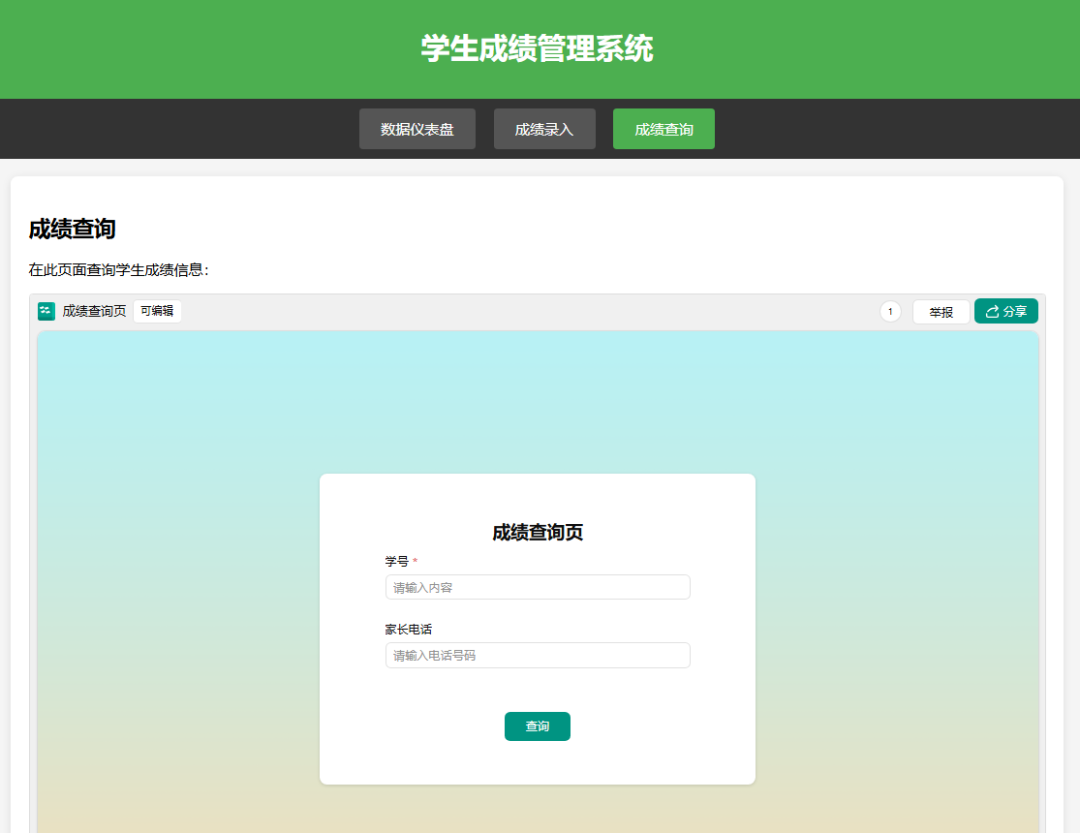Click the 举报 report button
This screenshot has height=833, width=1080.
pyautogui.click(x=940, y=311)
